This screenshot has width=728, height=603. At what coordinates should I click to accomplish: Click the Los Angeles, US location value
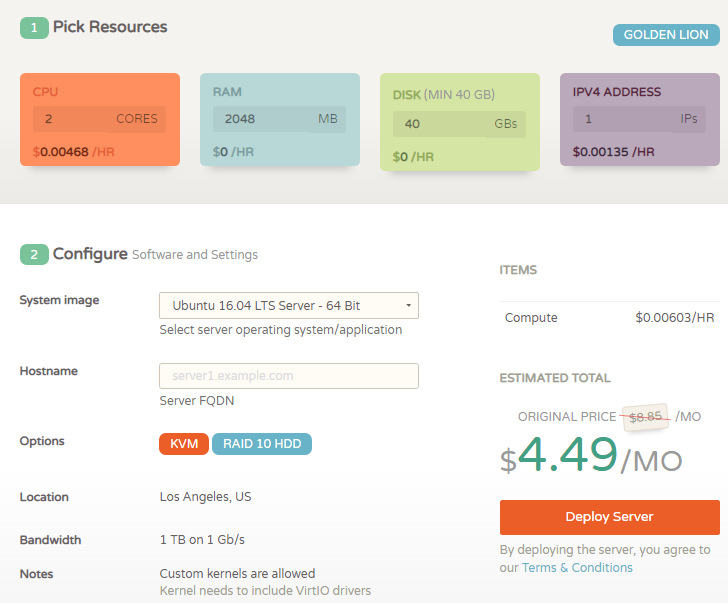[x=205, y=497]
